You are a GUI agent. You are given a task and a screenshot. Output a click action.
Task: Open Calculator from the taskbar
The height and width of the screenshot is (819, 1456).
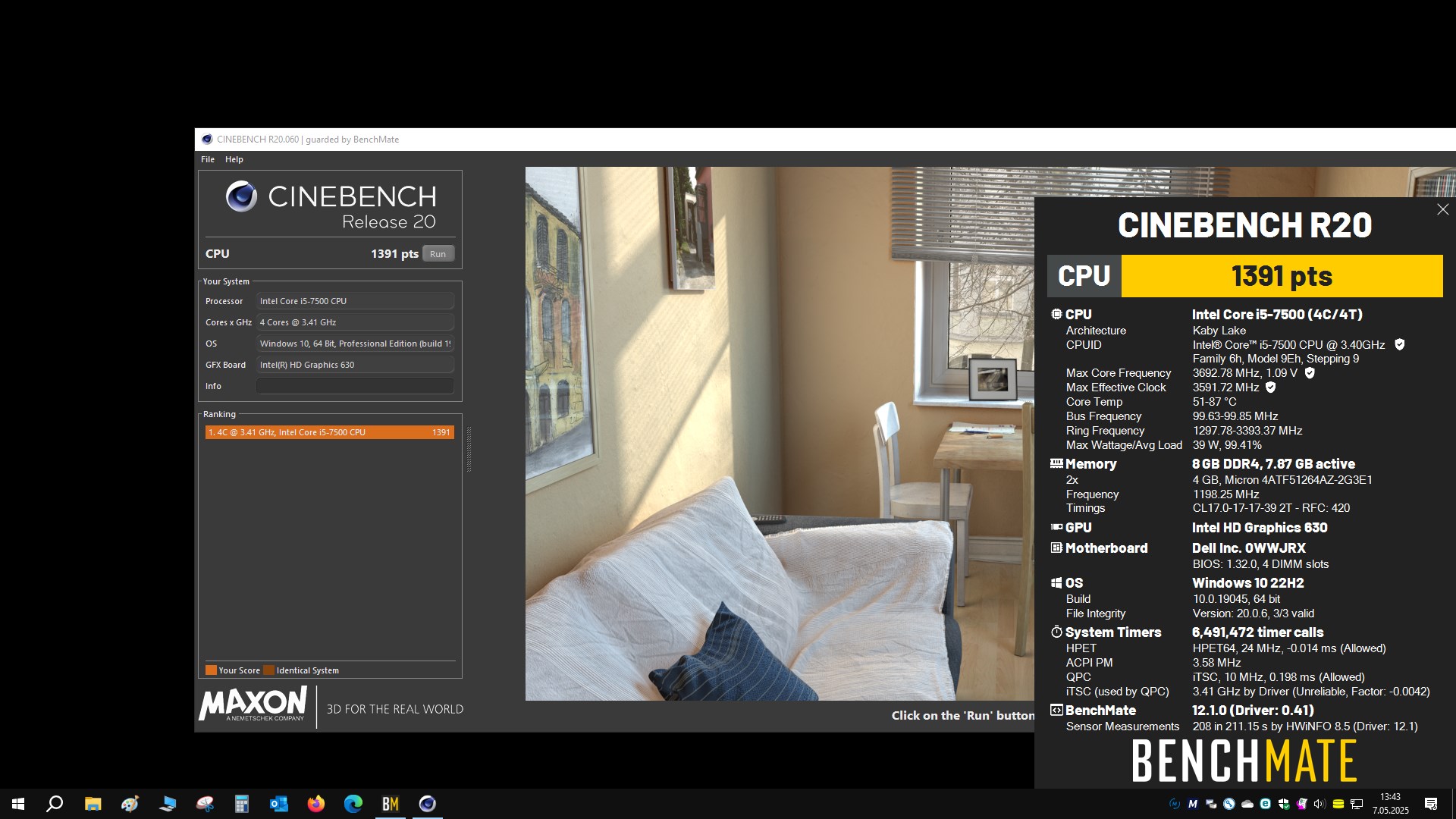click(x=241, y=804)
